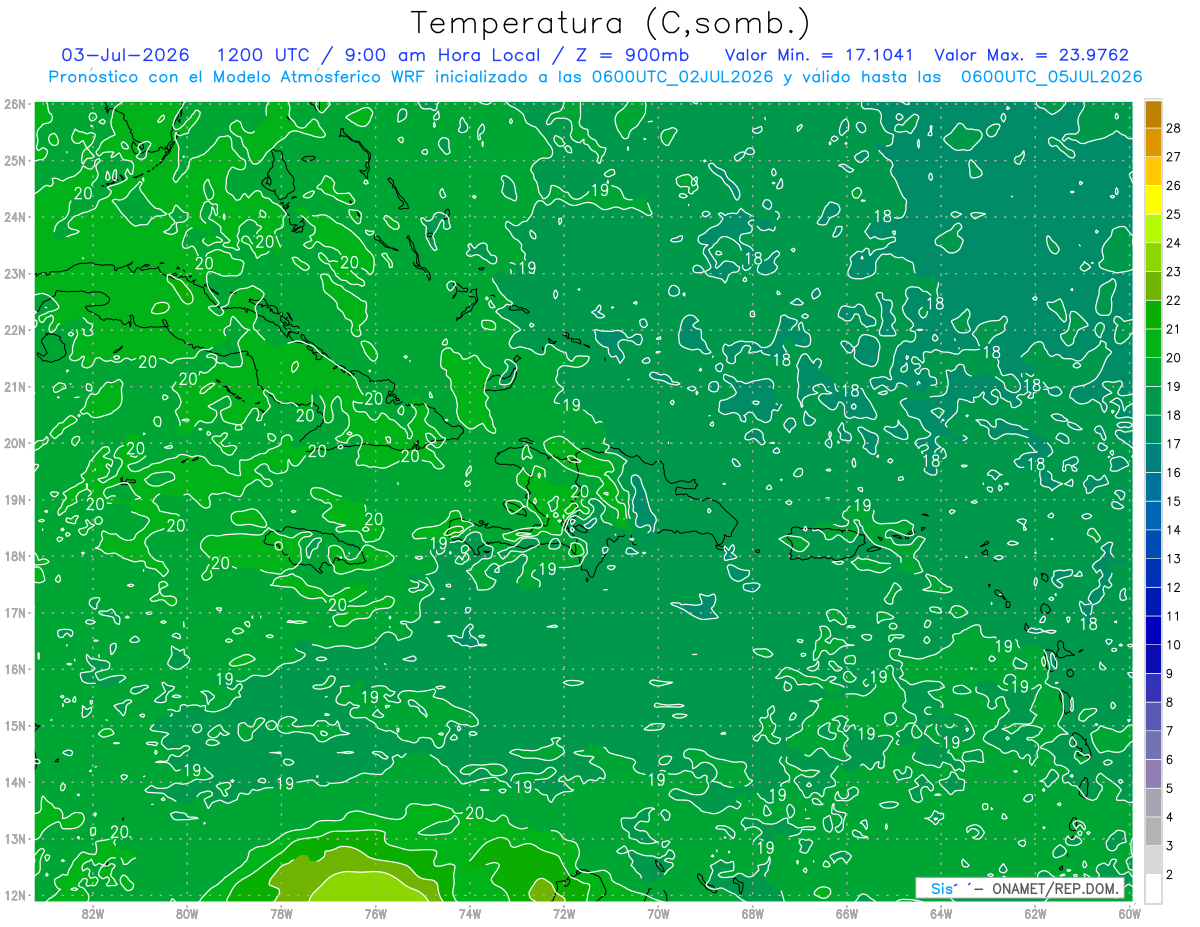Click the color legend label 28
This screenshot has height=927, width=1200.
[1174, 127]
